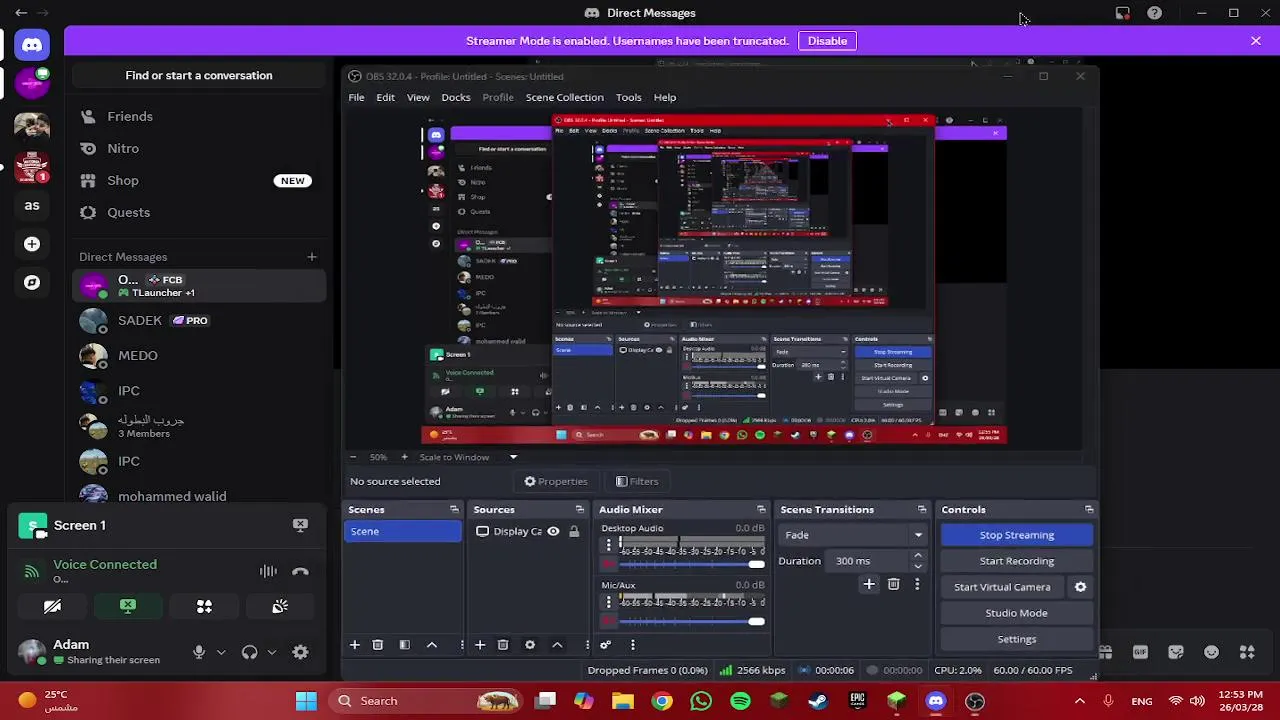The image size is (1280, 720).
Task: Toggle lock on Display Capture source
Action: coord(574,532)
